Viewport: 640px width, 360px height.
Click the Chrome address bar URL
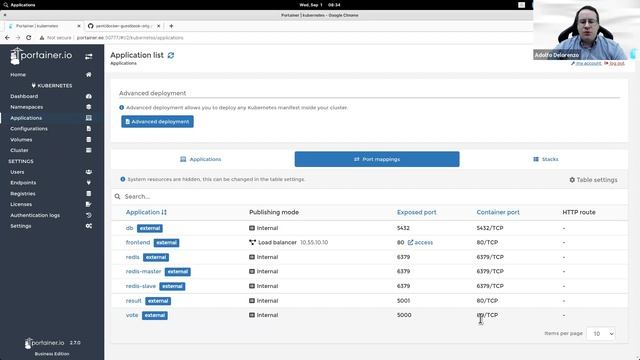(x=130, y=38)
